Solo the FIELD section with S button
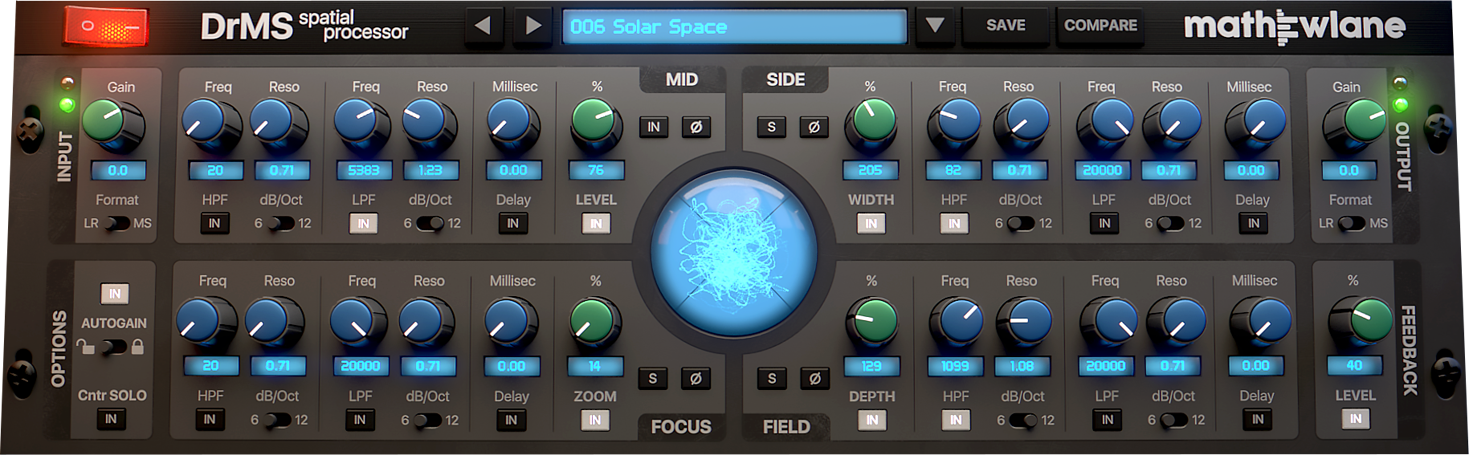The image size is (1469, 455). point(771,378)
